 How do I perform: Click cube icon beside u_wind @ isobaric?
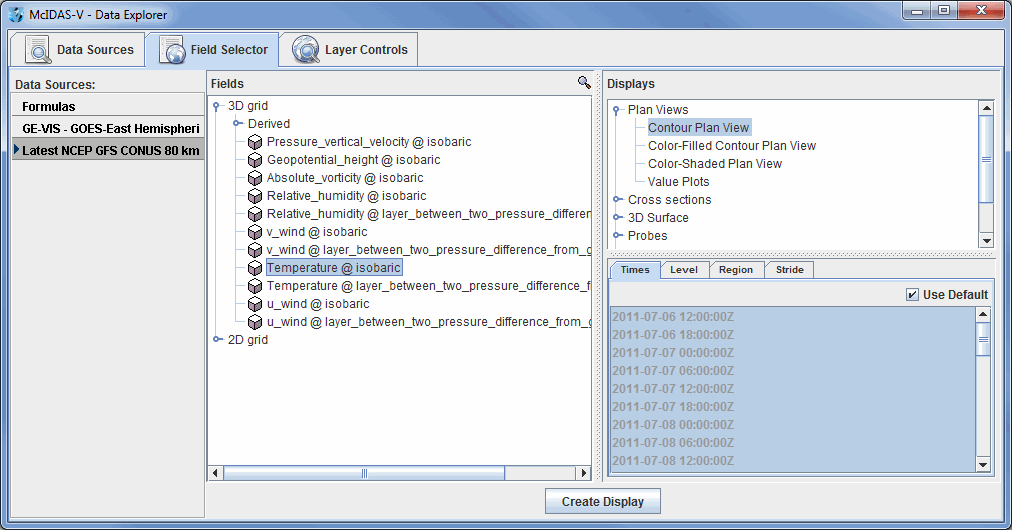point(255,304)
